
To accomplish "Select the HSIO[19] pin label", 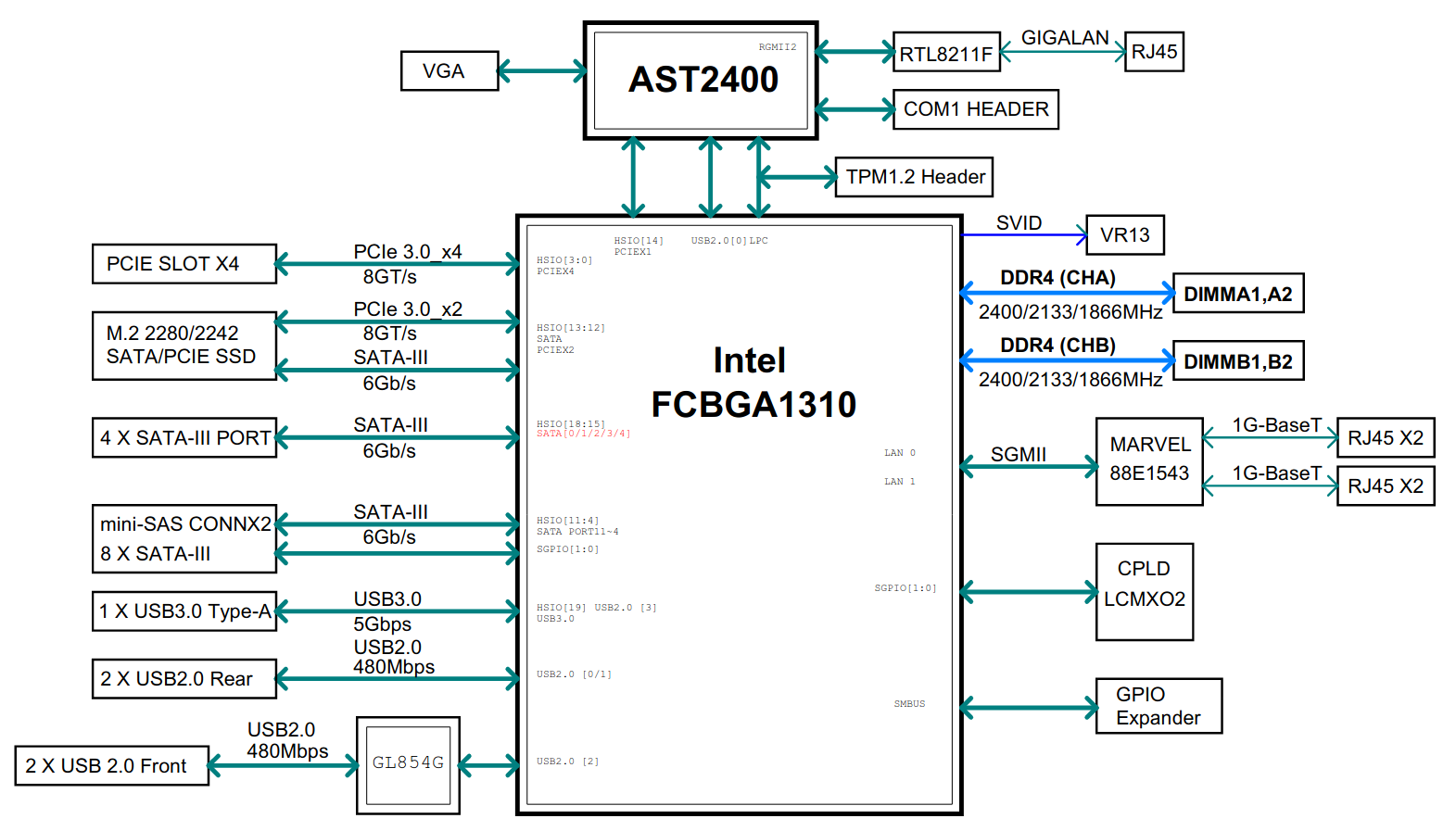I will (561, 608).
